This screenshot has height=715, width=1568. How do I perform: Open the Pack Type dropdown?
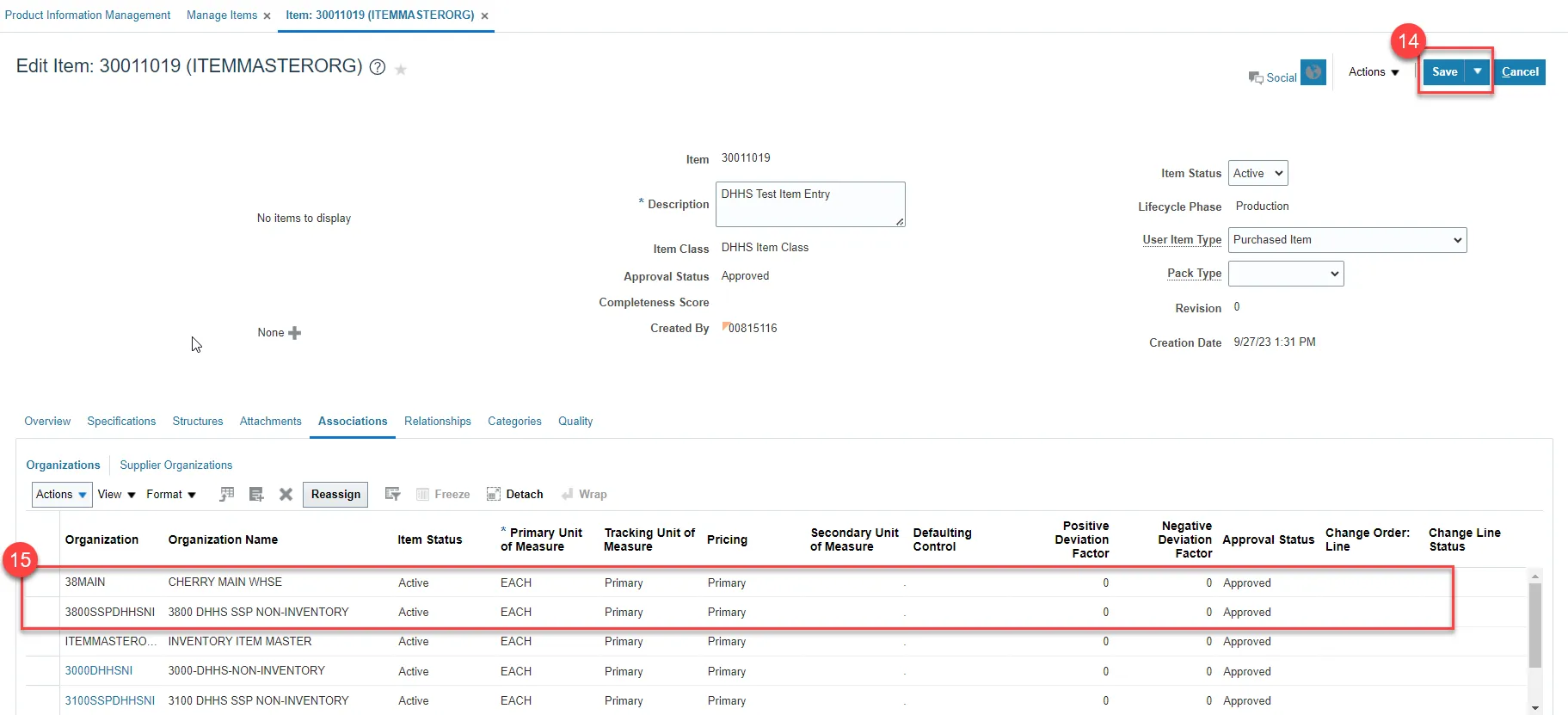point(1285,274)
